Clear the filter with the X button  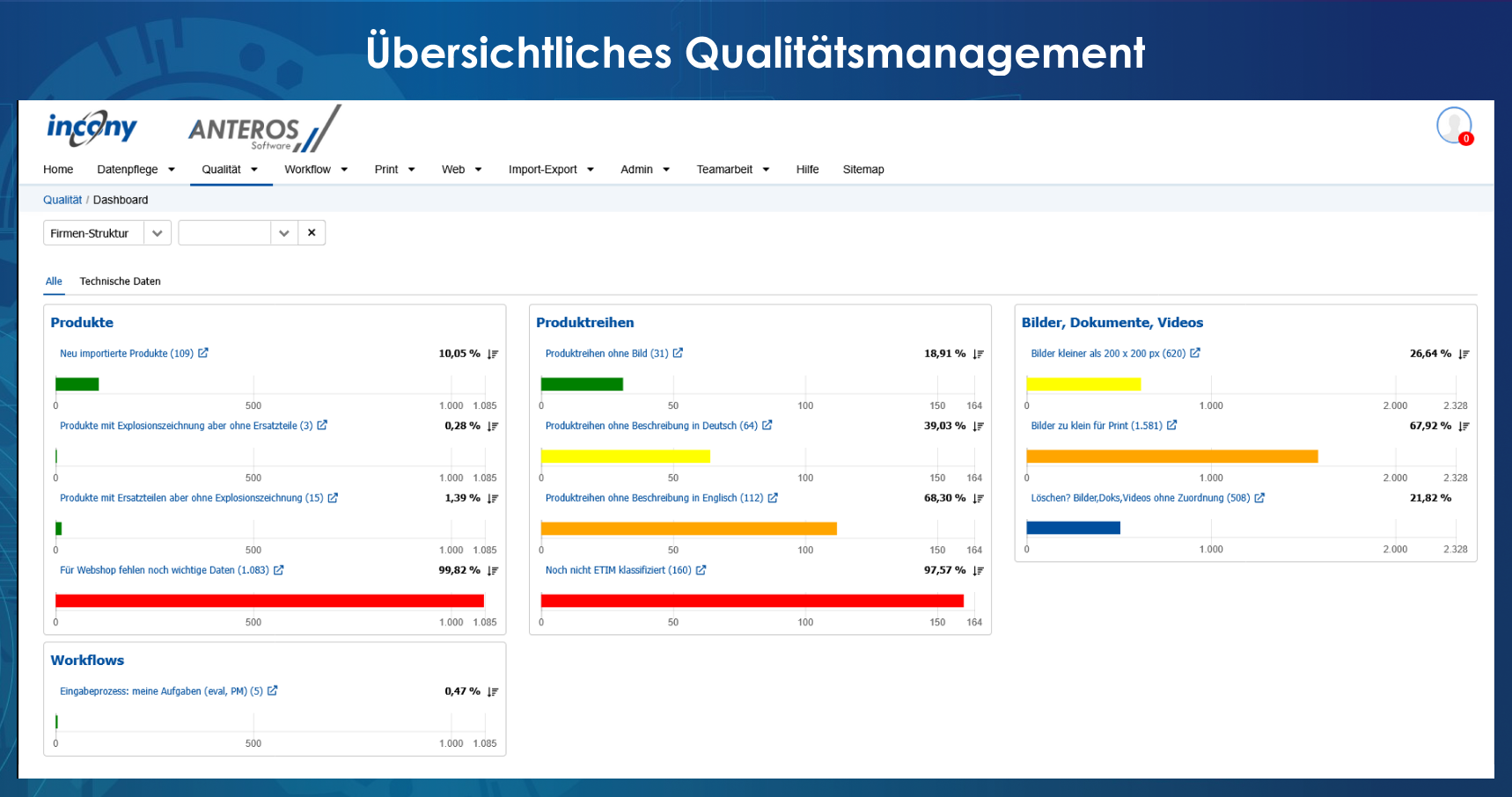(312, 233)
